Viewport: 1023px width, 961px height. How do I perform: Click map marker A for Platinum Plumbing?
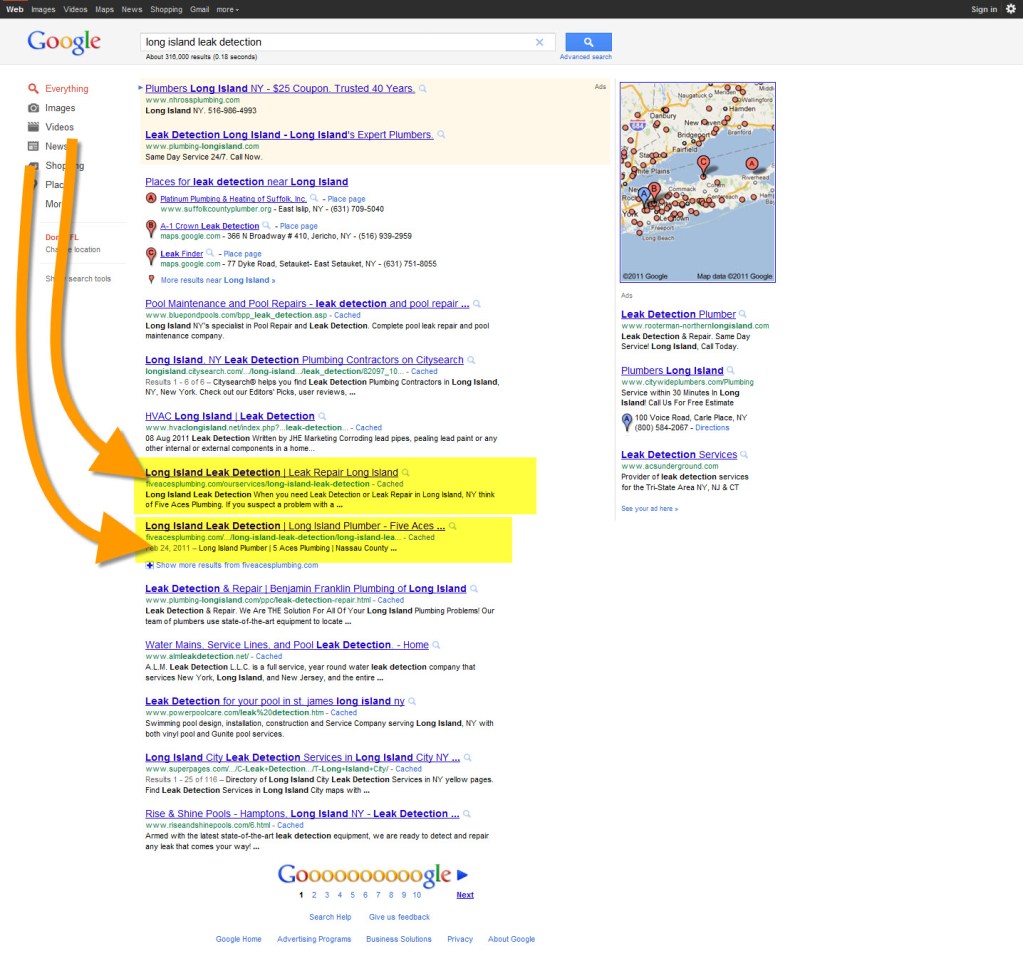point(151,198)
